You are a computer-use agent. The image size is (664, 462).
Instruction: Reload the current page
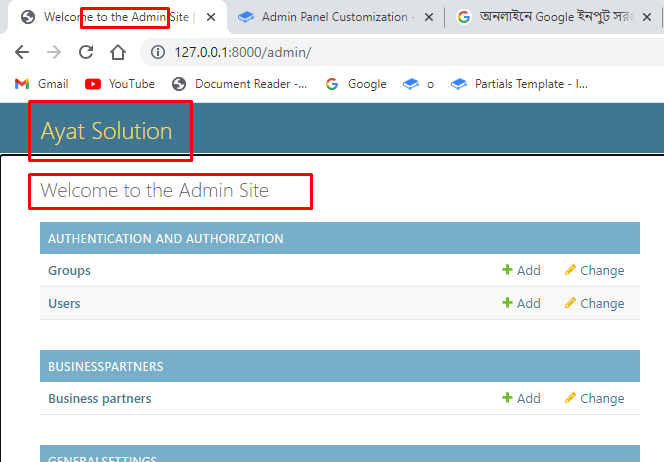86,52
